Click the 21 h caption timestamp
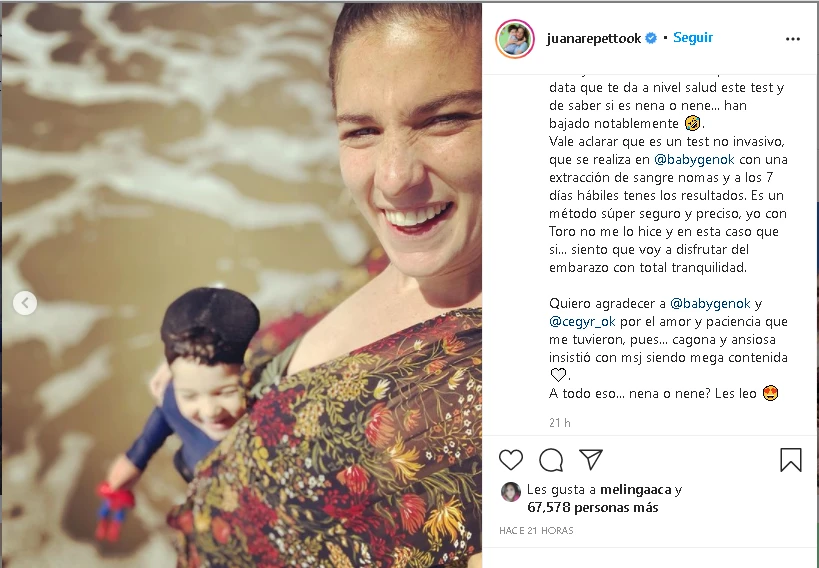819x568 pixels. [x=559, y=423]
